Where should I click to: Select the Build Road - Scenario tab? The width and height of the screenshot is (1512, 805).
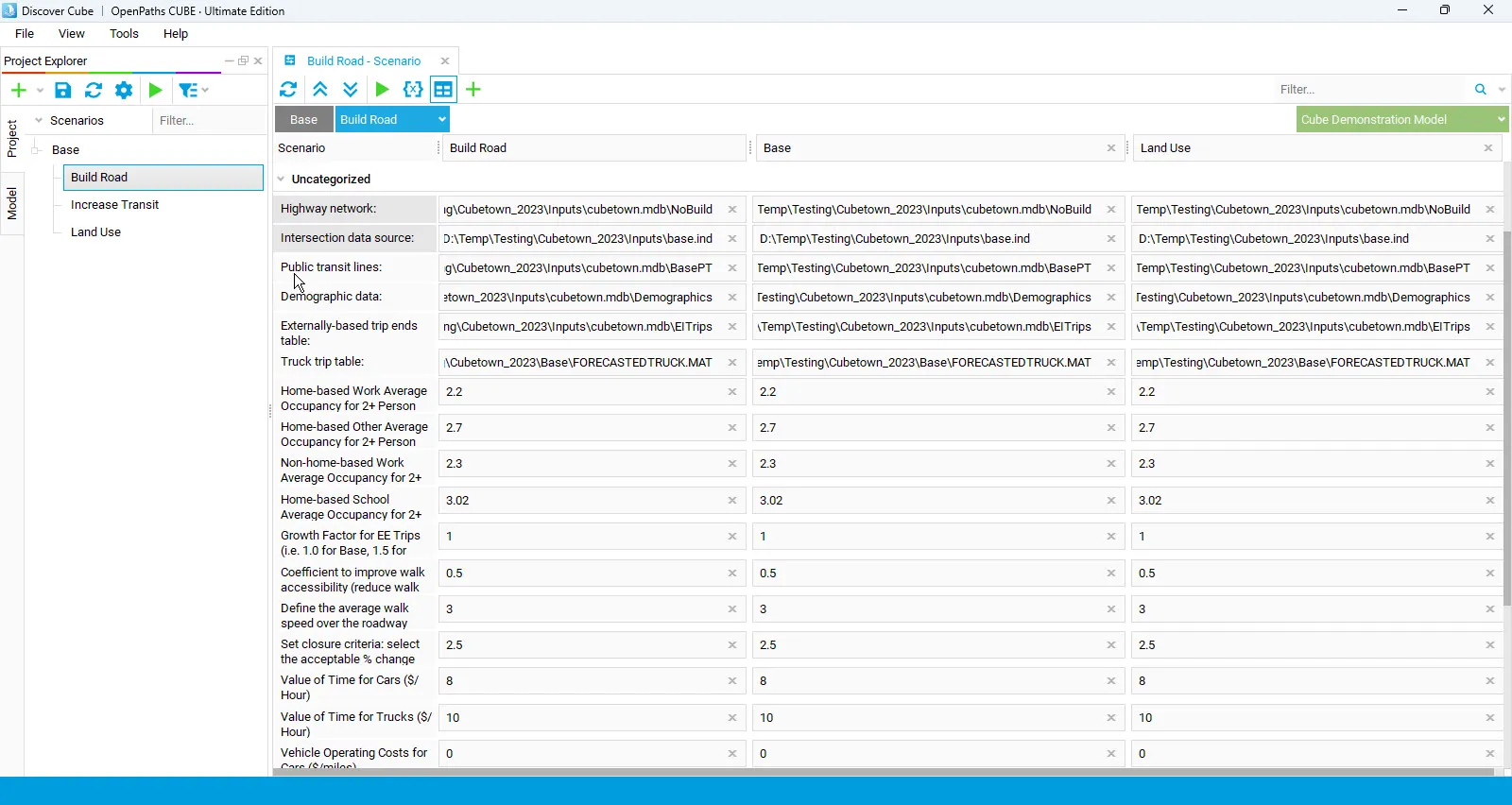pyautogui.click(x=364, y=60)
